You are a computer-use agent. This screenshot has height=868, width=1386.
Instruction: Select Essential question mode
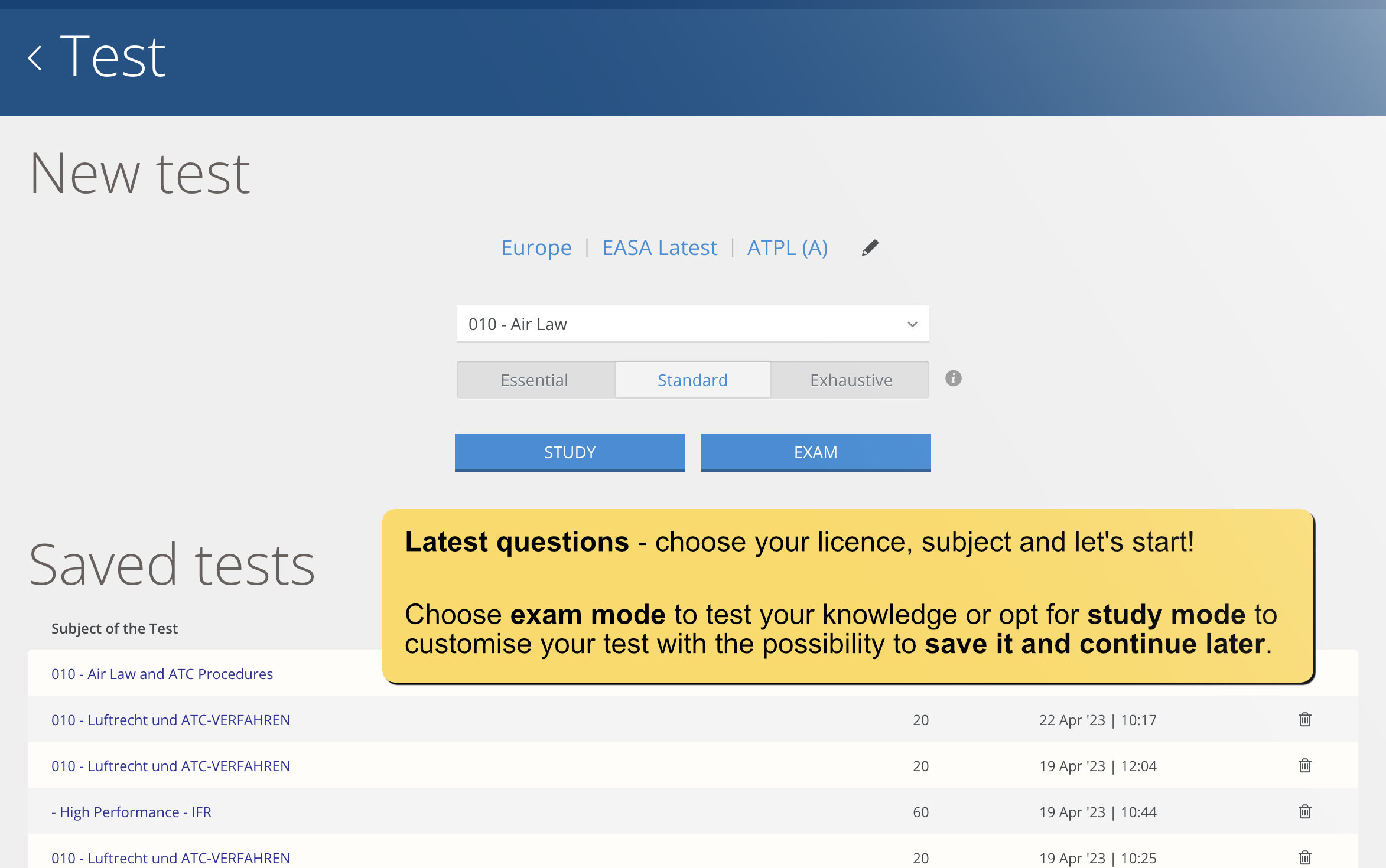[534, 380]
